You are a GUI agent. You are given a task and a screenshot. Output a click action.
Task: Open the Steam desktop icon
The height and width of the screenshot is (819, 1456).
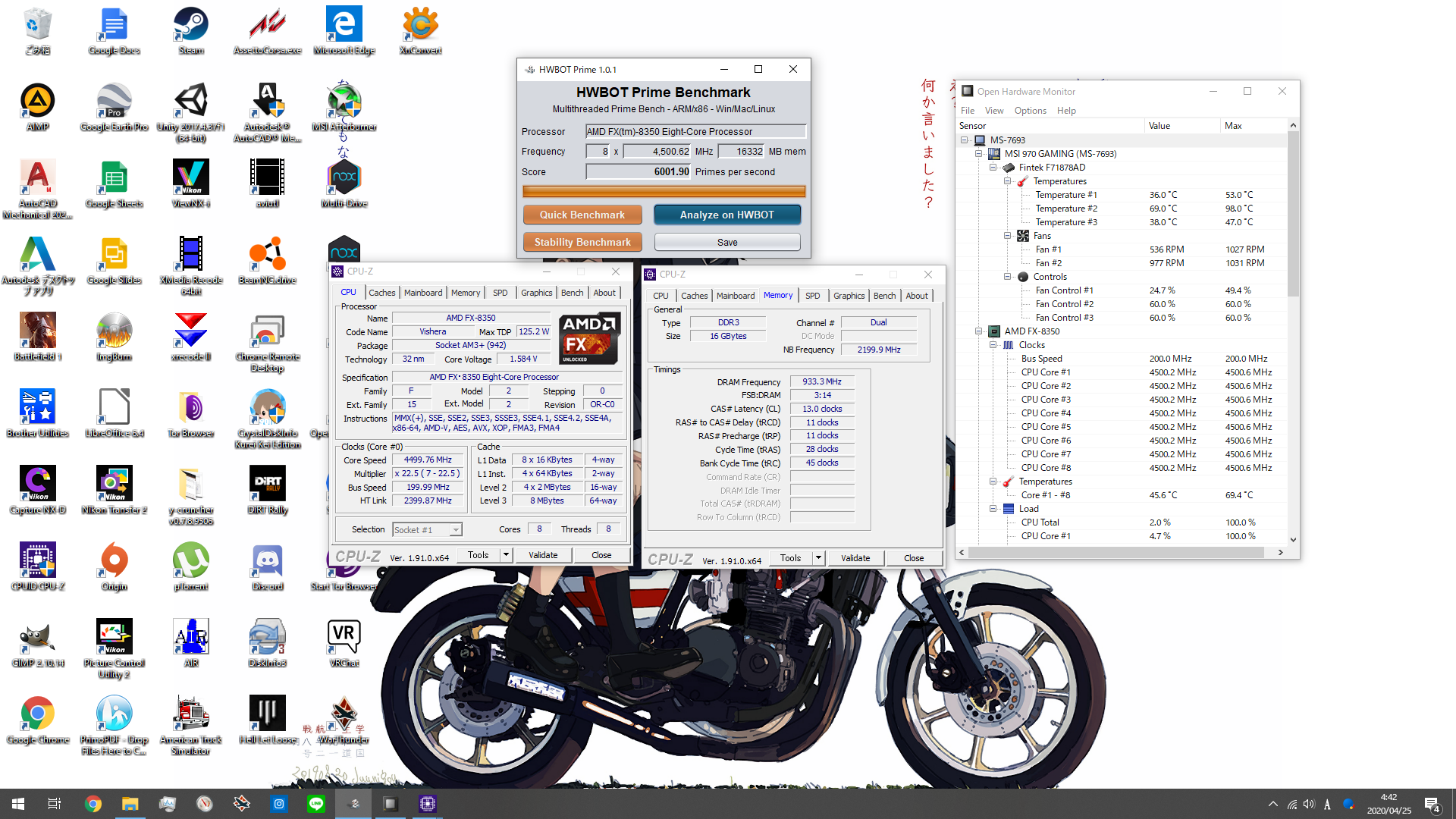tap(191, 31)
